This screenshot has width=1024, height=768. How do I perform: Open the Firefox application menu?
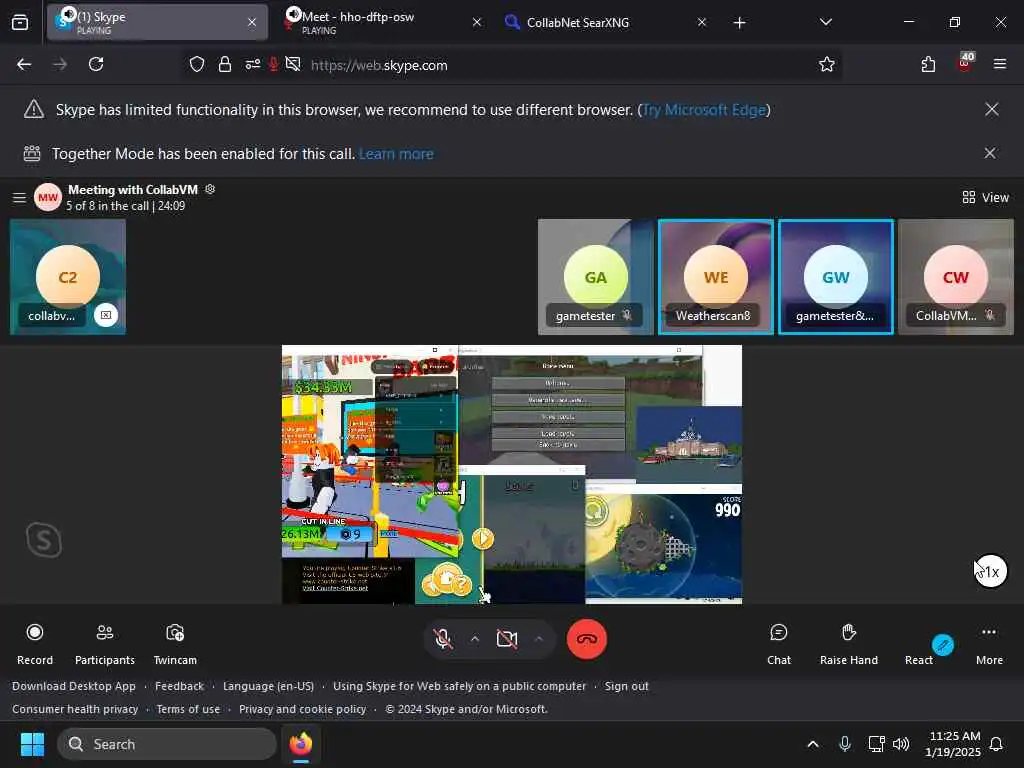(x=1000, y=64)
